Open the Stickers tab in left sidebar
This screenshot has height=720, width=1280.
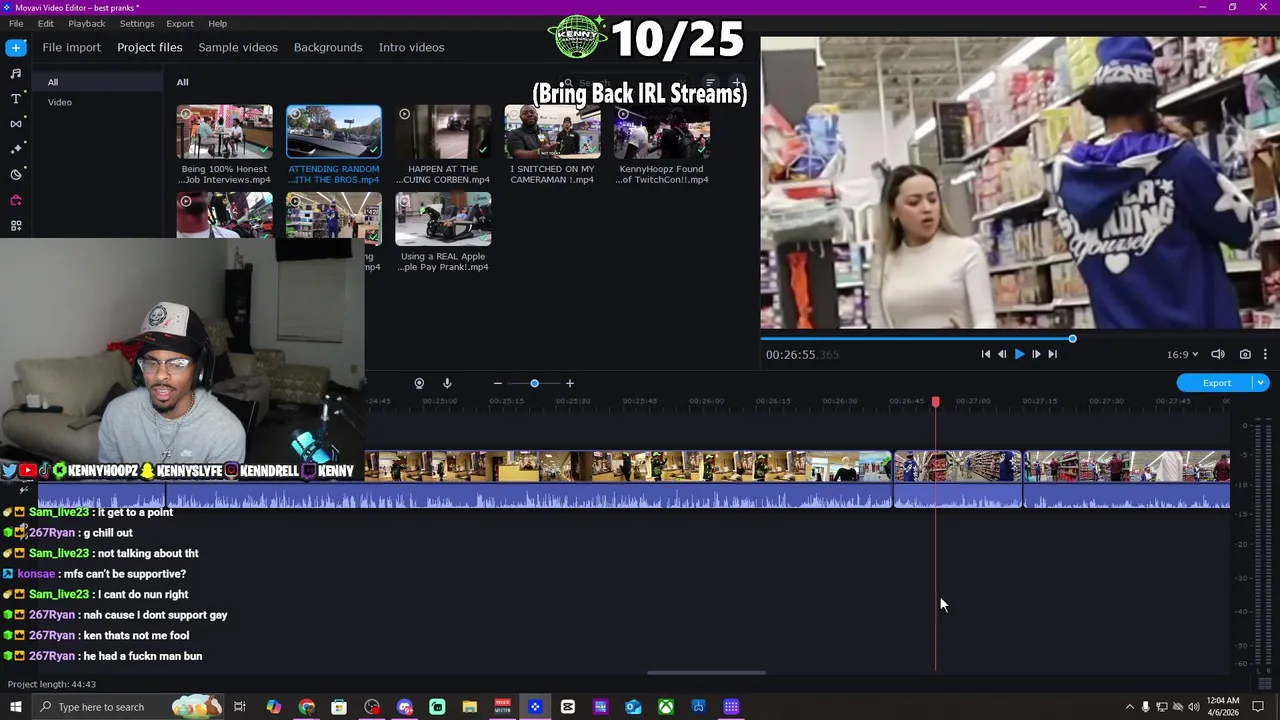(x=16, y=175)
